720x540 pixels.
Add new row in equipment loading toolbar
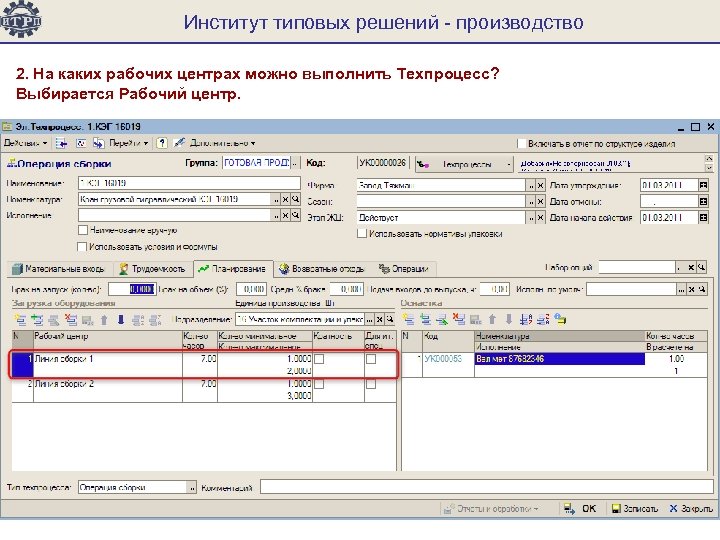[x=20, y=320]
